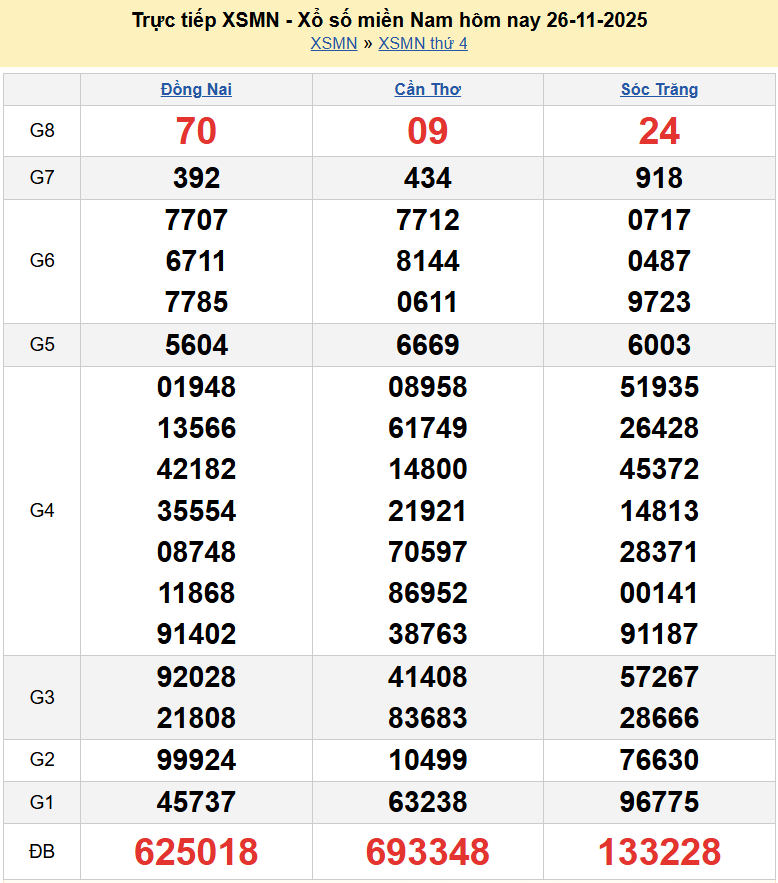Image resolution: width=778 pixels, height=883 pixels.
Task: Click the G7 row label
Action: point(42,178)
